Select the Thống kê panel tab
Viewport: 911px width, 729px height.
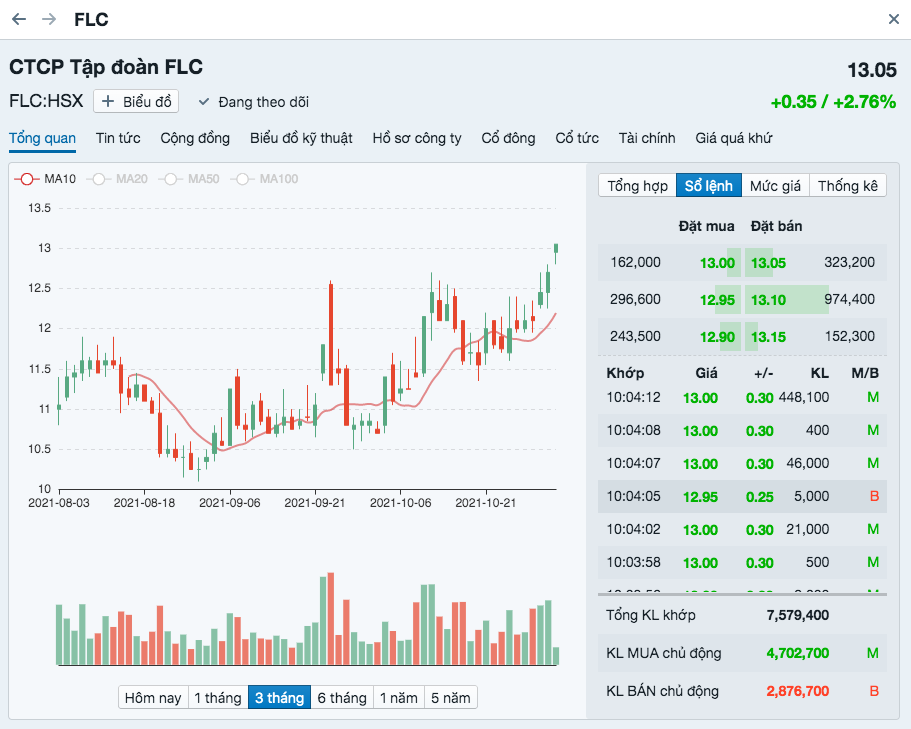tap(848, 186)
